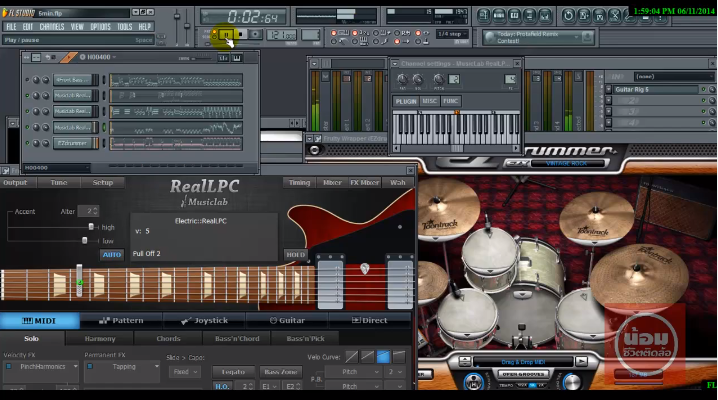Open the news panel dropdown arrow
The height and width of the screenshot is (400, 718).
point(577,37)
